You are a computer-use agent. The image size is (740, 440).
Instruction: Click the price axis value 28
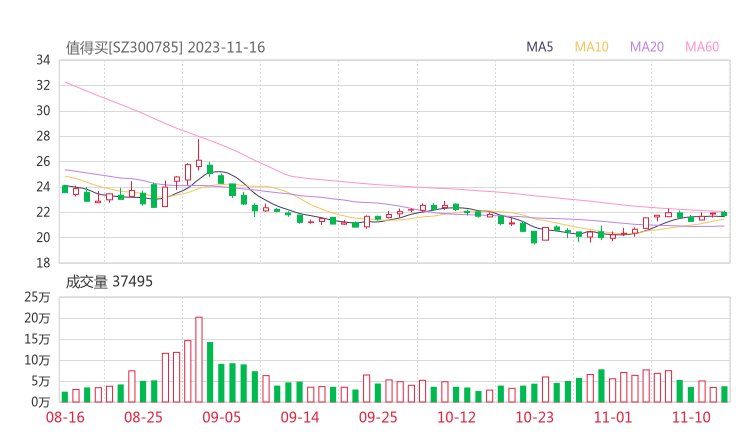tap(43, 136)
